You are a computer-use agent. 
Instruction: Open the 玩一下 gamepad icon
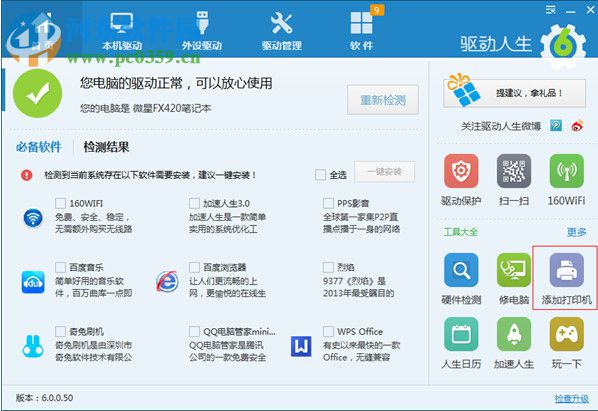pyautogui.click(x=567, y=334)
